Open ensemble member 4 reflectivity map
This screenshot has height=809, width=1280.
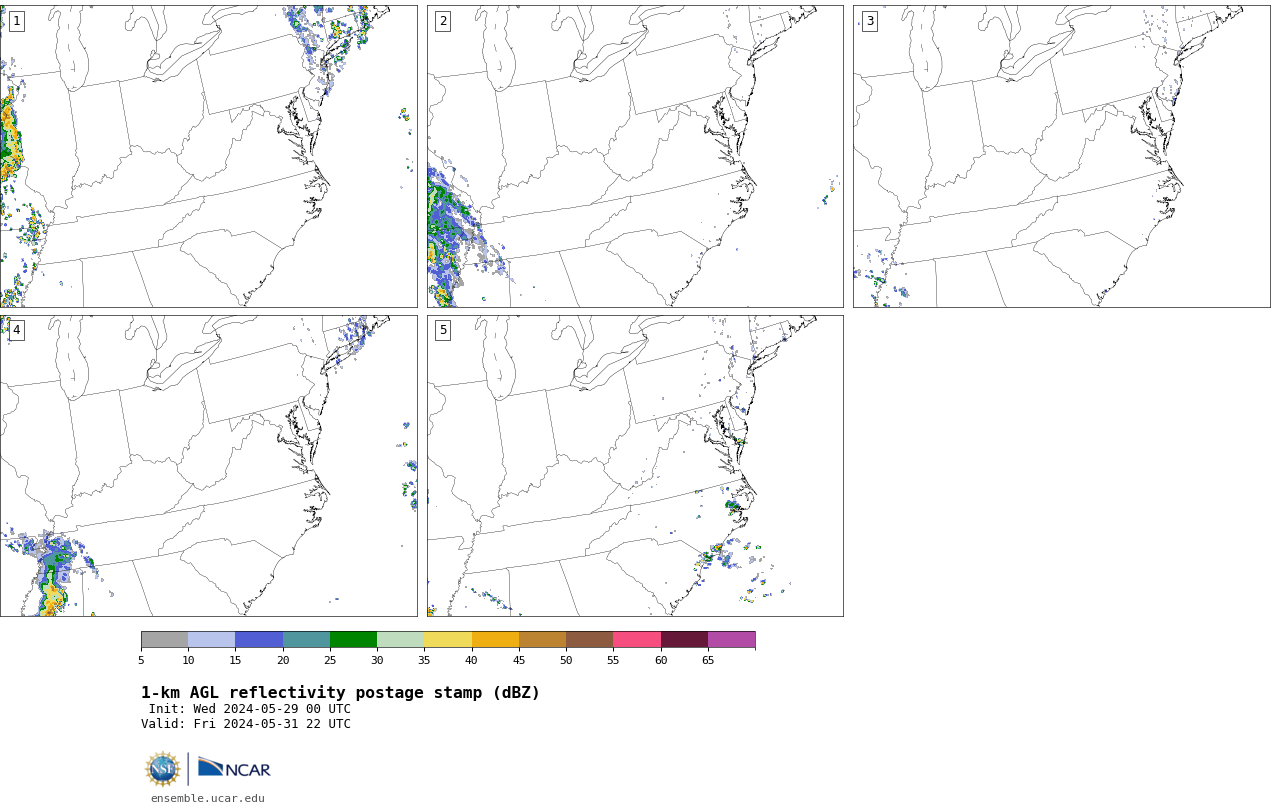pos(208,466)
